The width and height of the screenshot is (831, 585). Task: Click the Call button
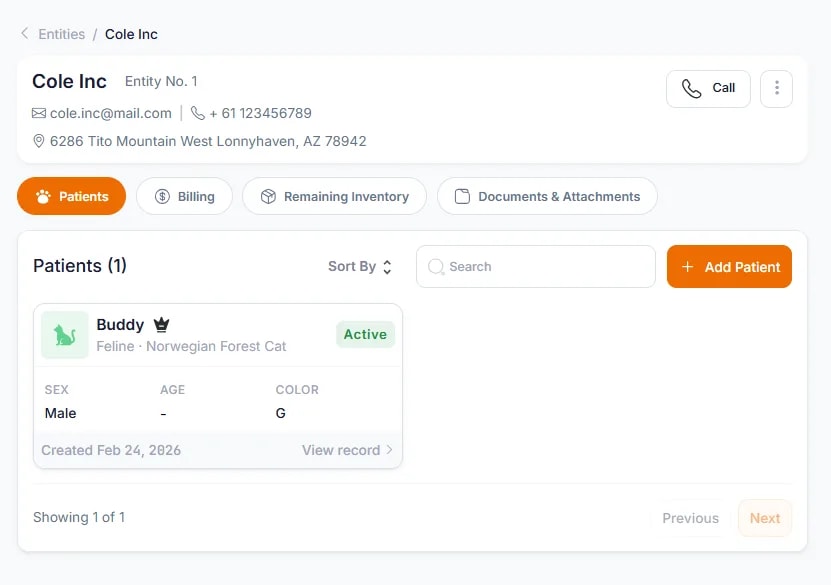click(x=708, y=88)
